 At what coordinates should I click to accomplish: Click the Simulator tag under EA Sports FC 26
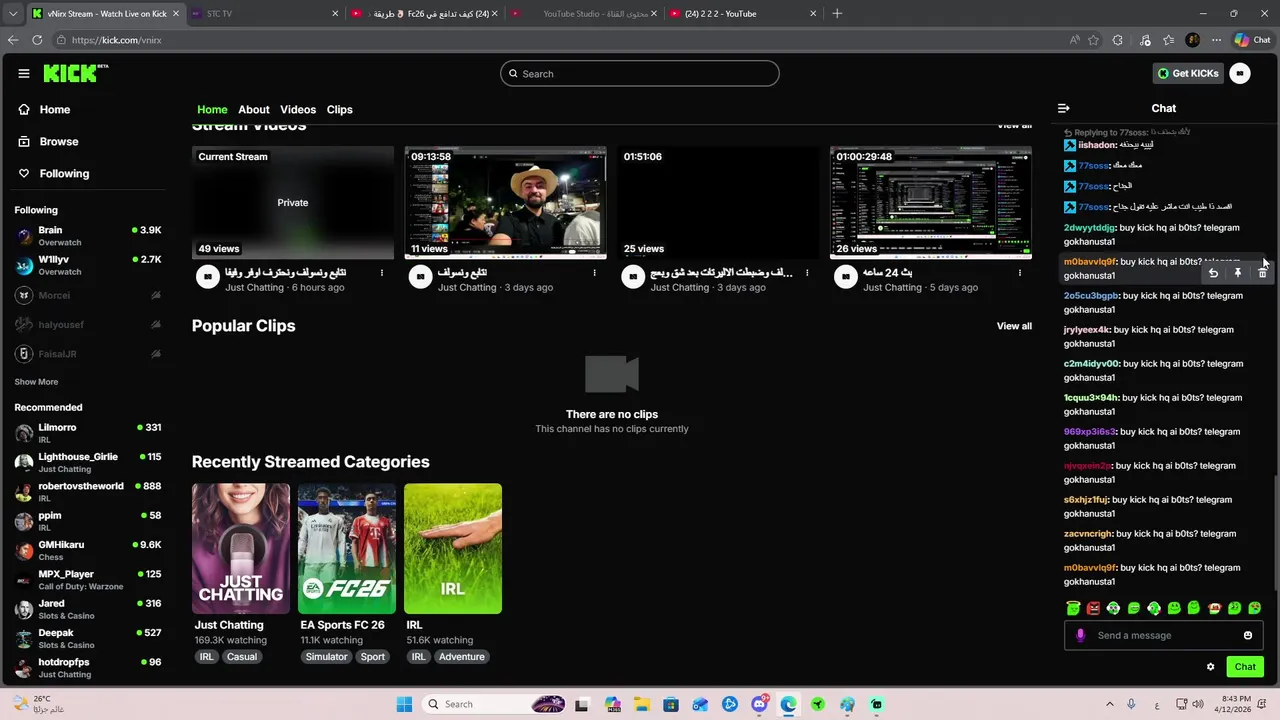pyautogui.click(x=327, y=657)
